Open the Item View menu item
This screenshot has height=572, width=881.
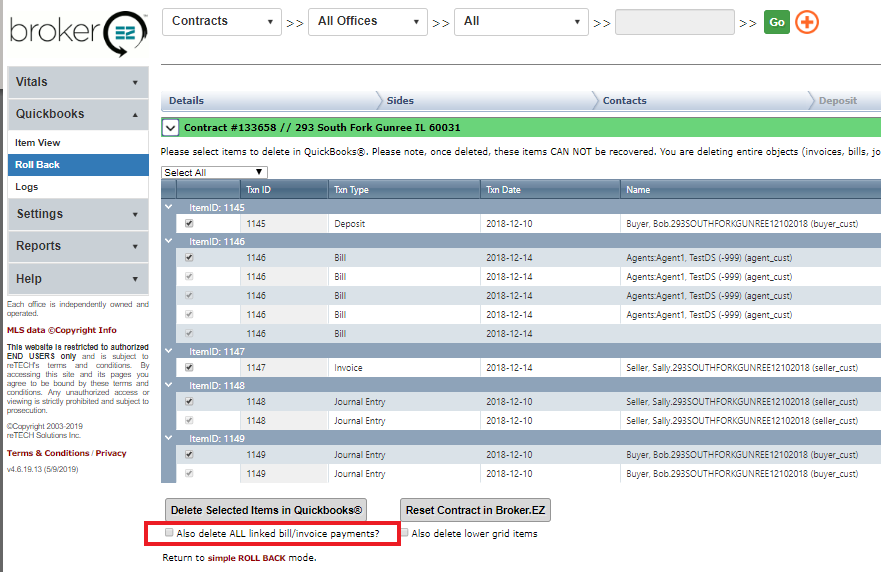(38, 143)
